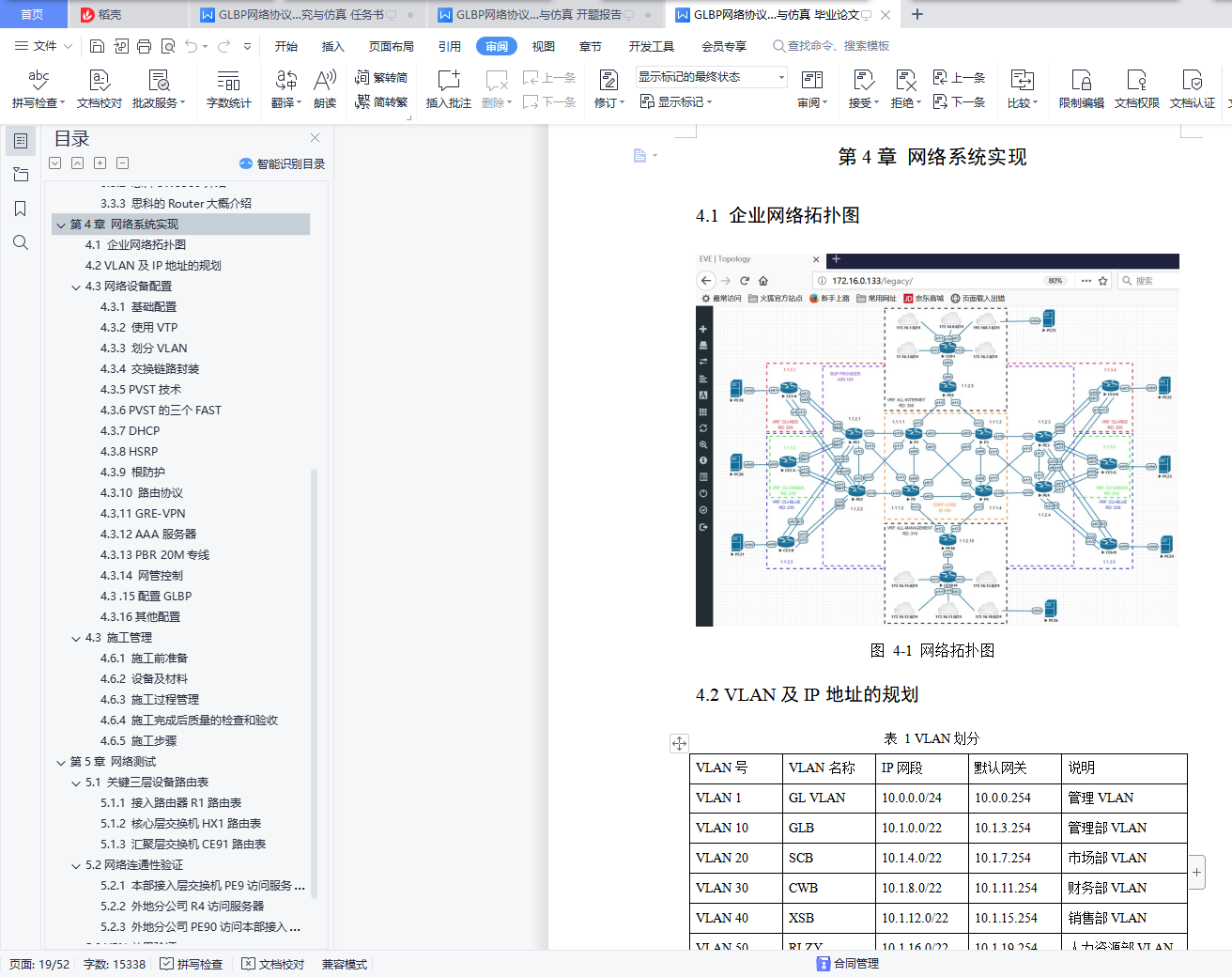
Task: Switch to the 插入 ribbon tab
Action: [x=333, y=46]
